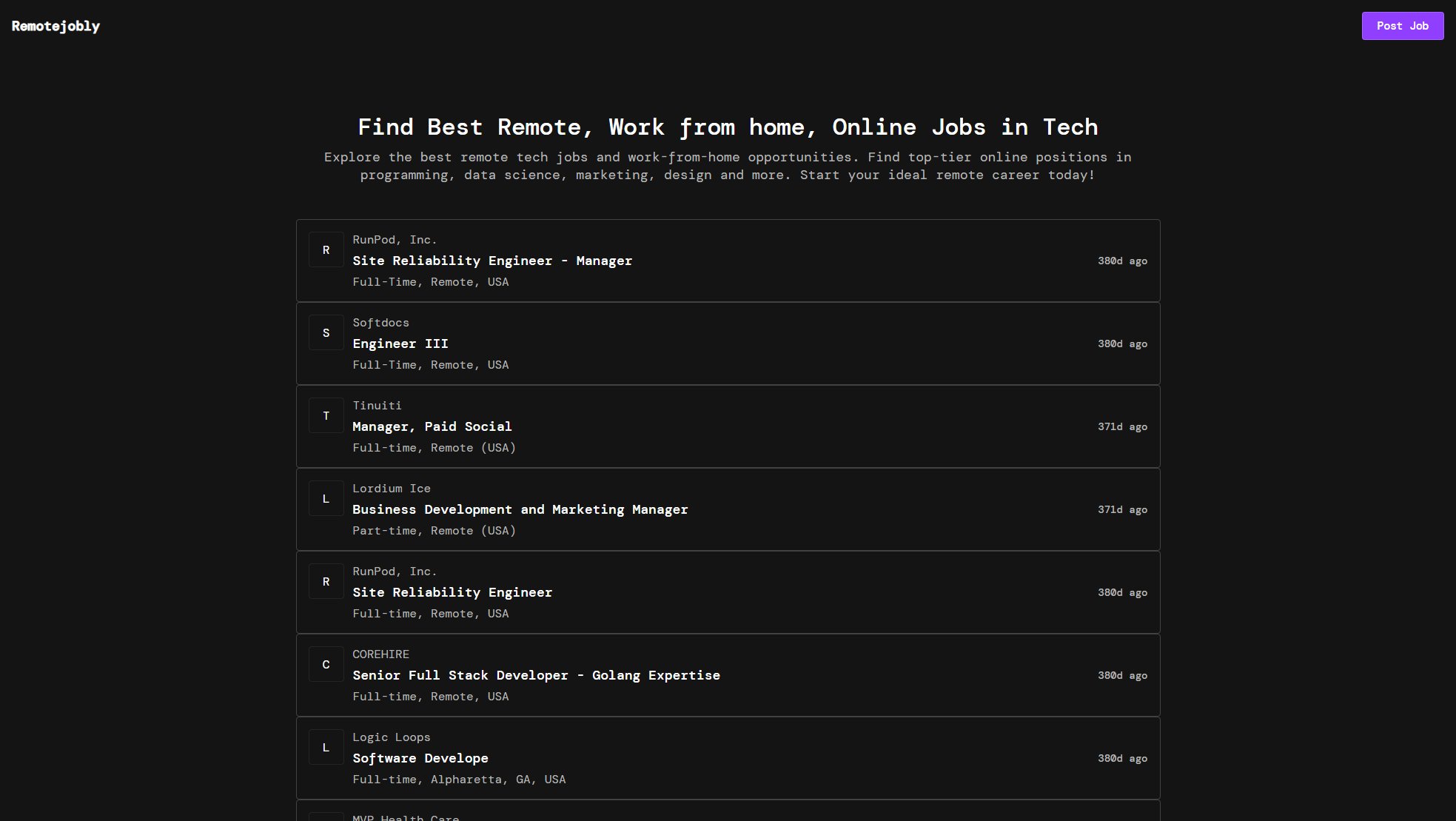Open the Engineer III job listing
Viewport: 1456px width, 821px height.
click(400, 344)
